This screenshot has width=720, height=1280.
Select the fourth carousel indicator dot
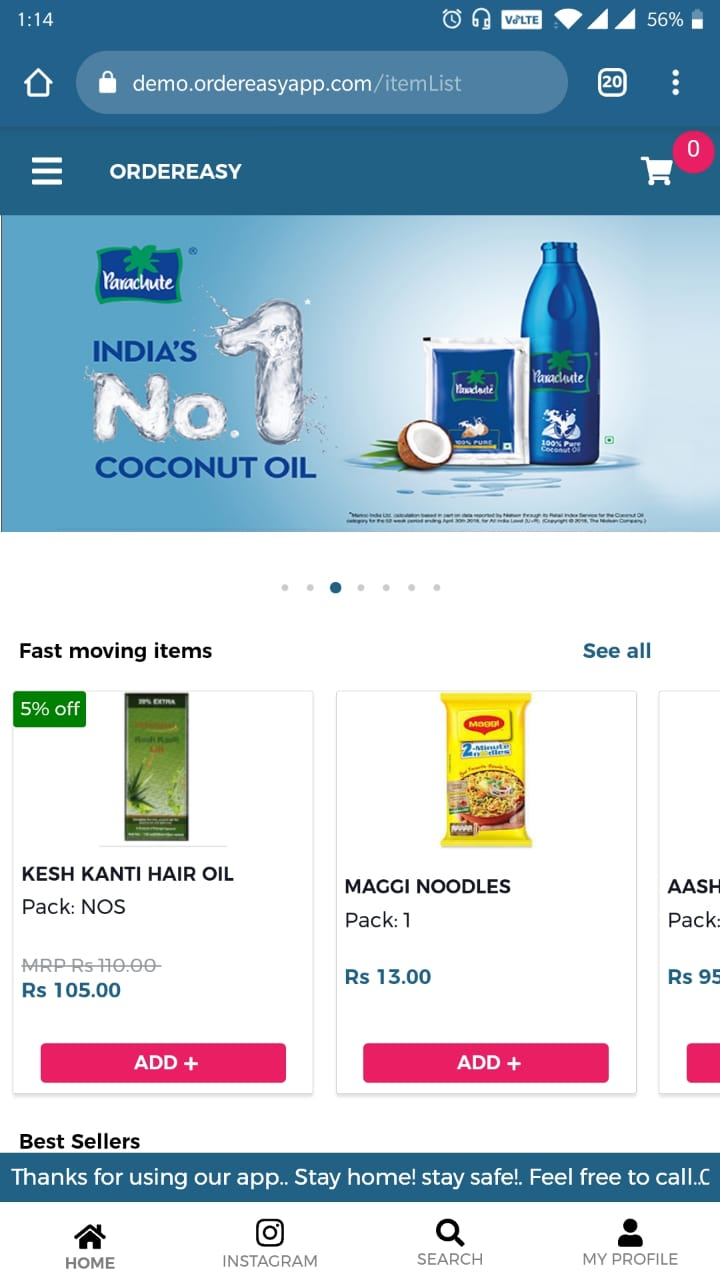(361, 588)
